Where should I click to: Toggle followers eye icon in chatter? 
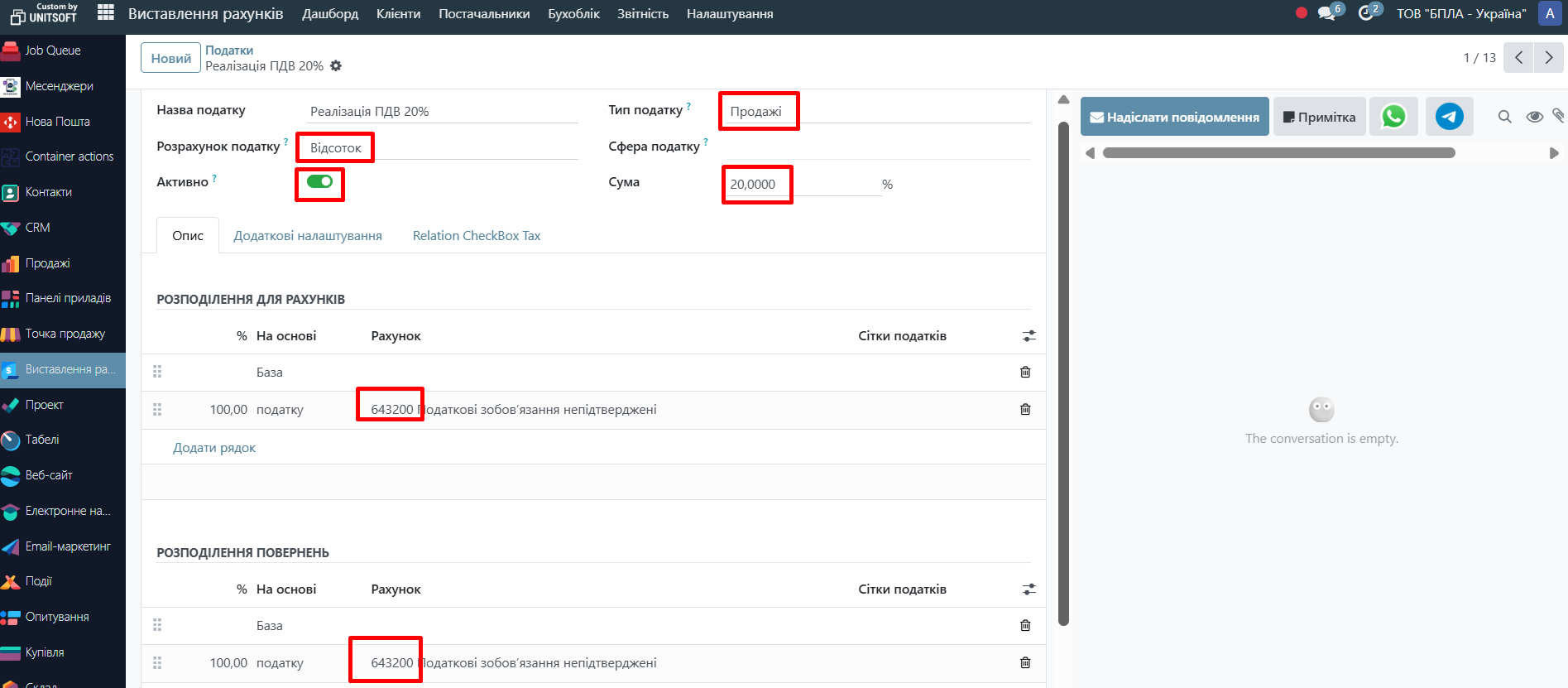1534,117
